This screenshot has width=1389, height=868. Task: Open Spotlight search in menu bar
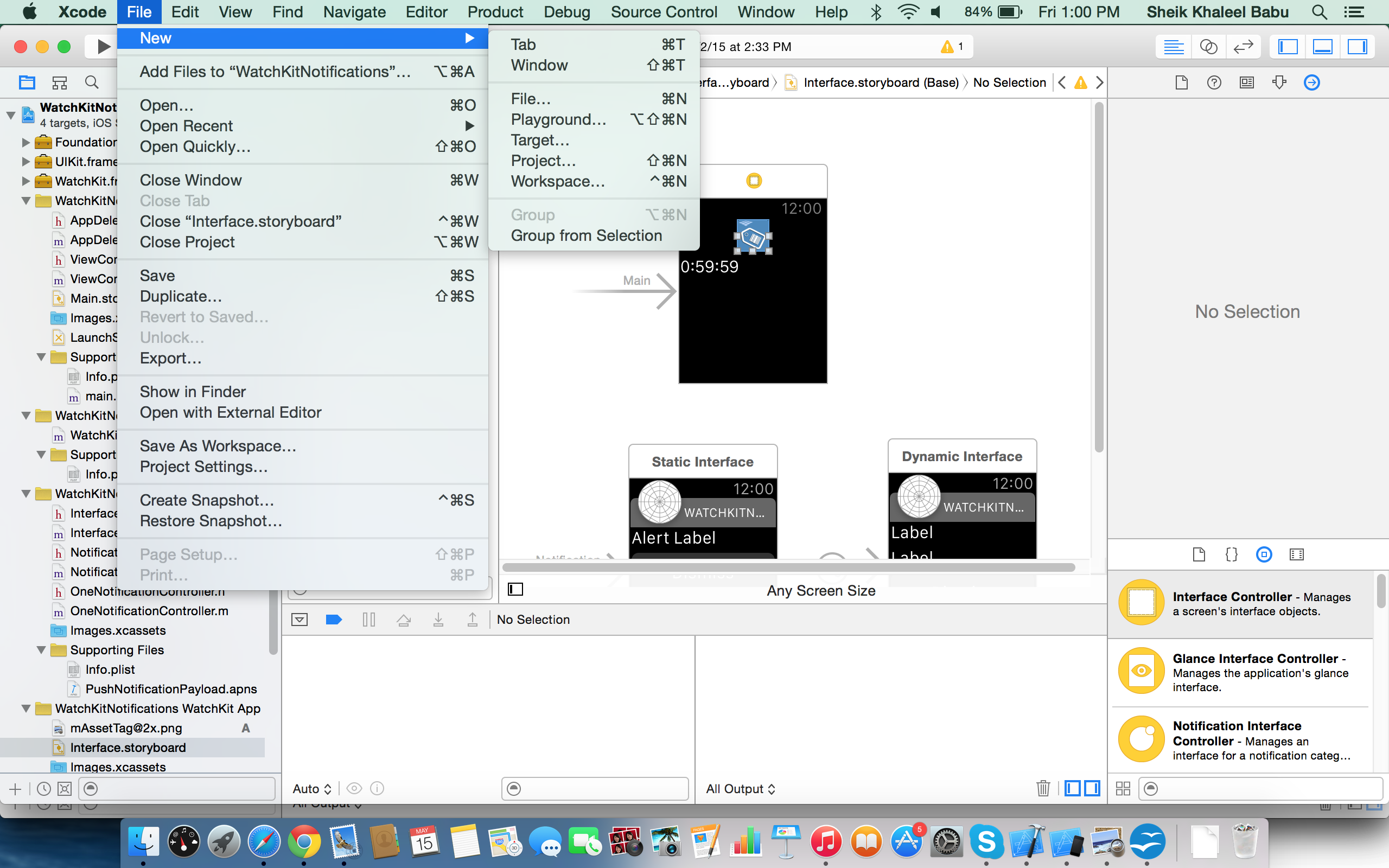point(1319,12)
